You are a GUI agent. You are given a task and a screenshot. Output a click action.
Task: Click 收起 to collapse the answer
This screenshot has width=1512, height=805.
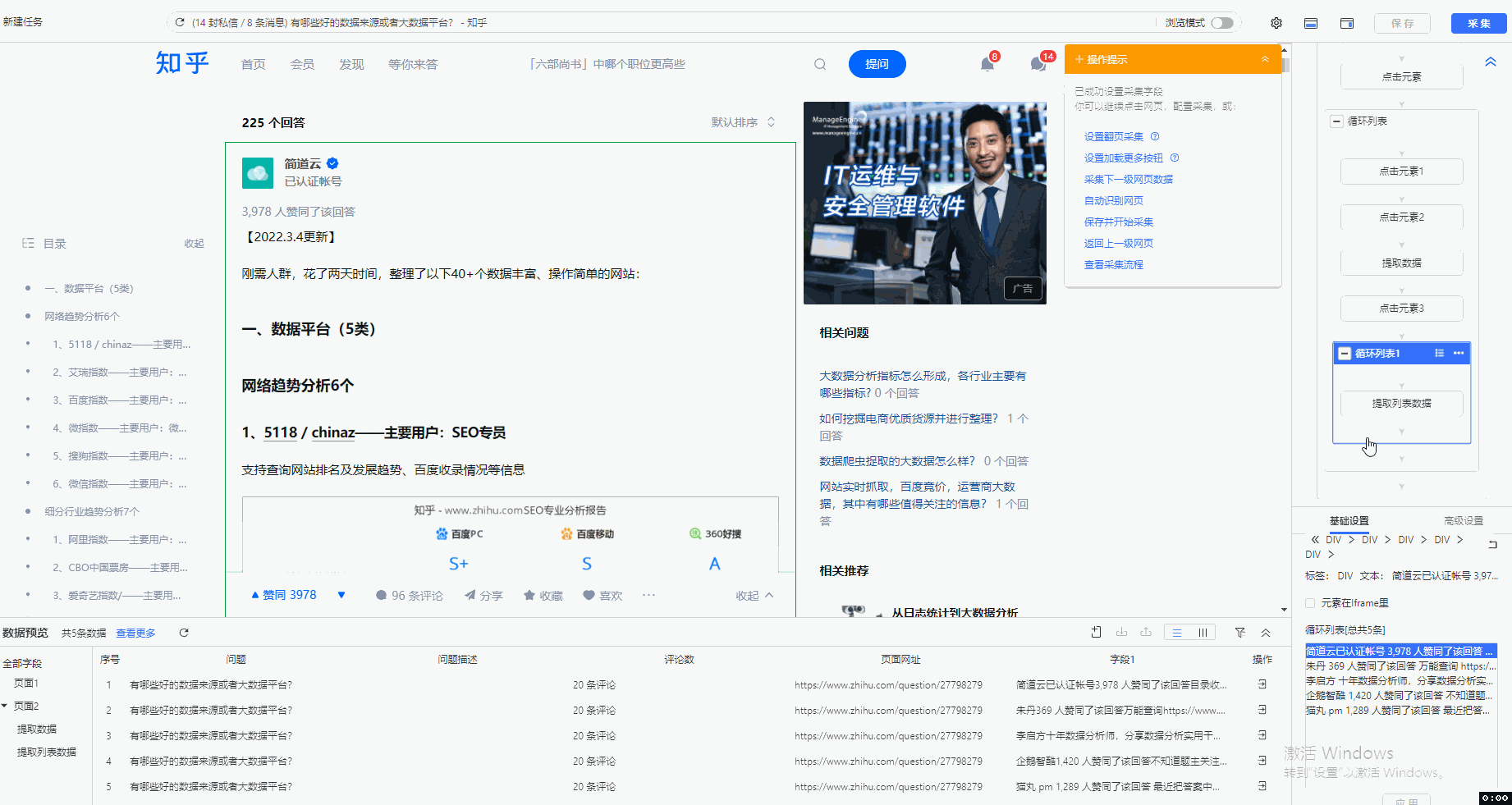754,595
